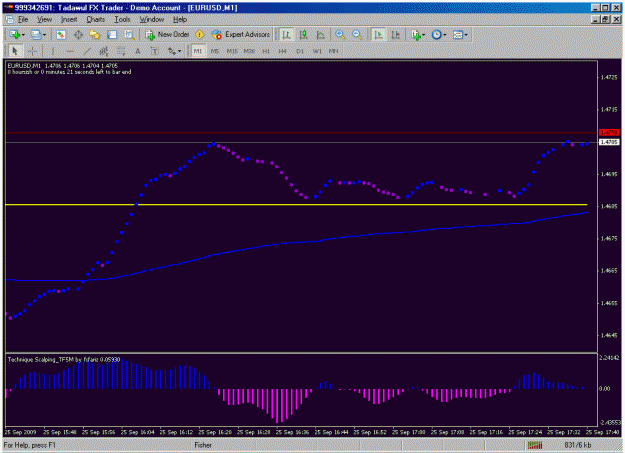The image size is (625, 453).
Task: Switch chart to Line Chart mode
Action: click(x=320, y=35)
